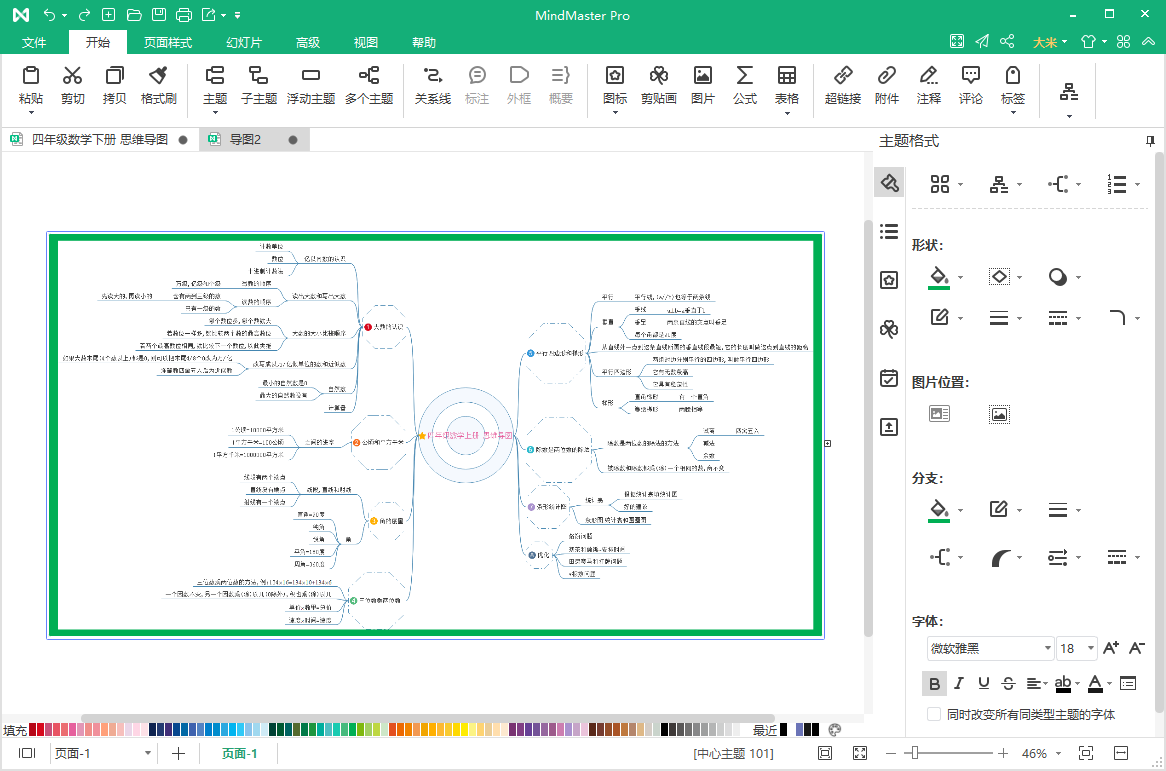Toggle the outline view icon in status bar

click(x=27, y=753)
